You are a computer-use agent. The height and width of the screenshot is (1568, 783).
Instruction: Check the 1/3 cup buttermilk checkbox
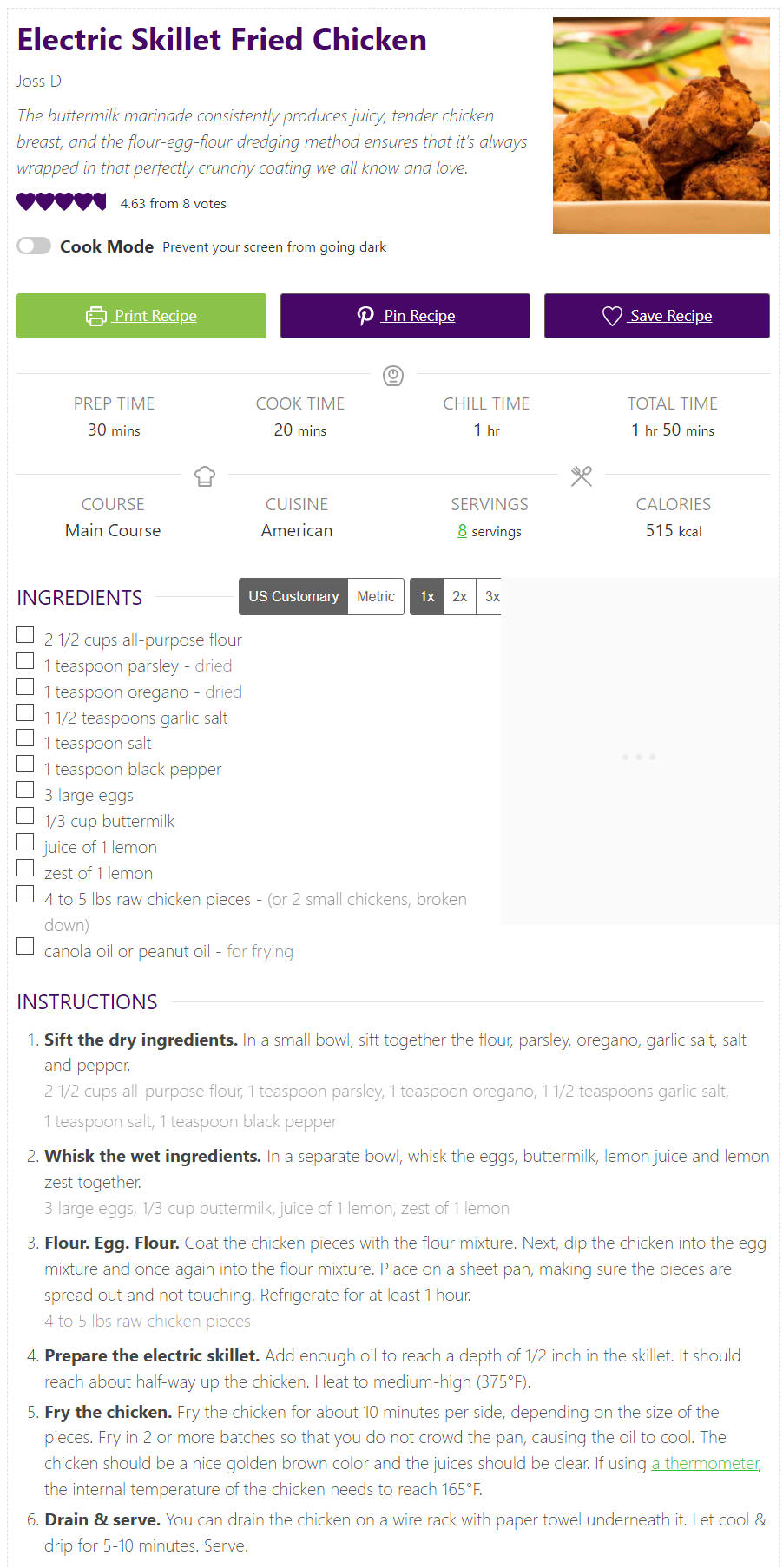coord(25,817)
